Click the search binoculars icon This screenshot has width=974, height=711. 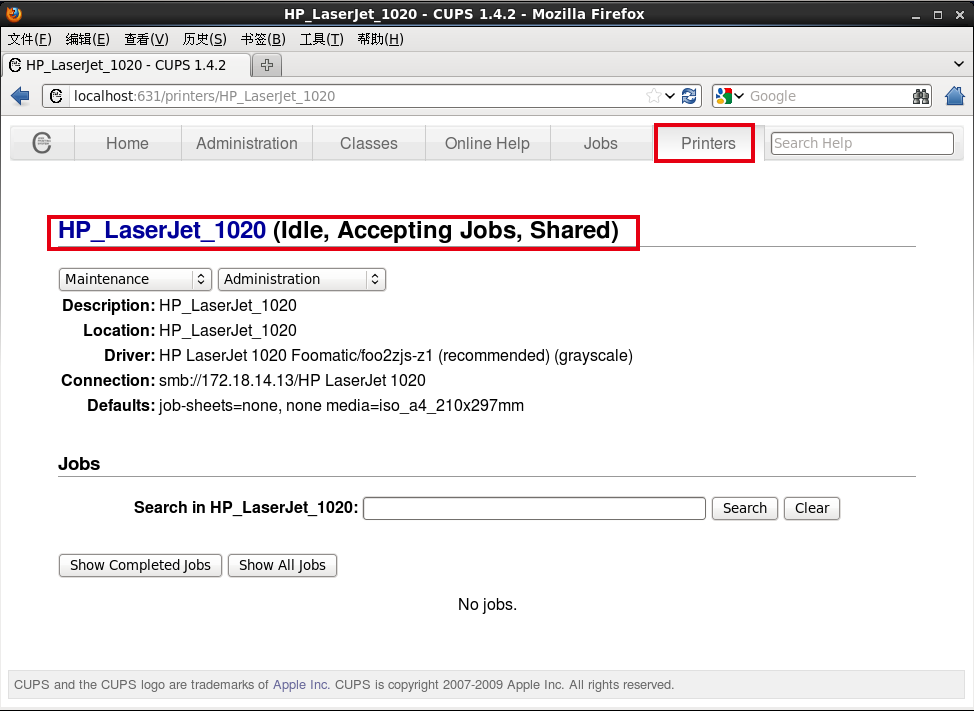pyautogui.click(x=921, y=96)
